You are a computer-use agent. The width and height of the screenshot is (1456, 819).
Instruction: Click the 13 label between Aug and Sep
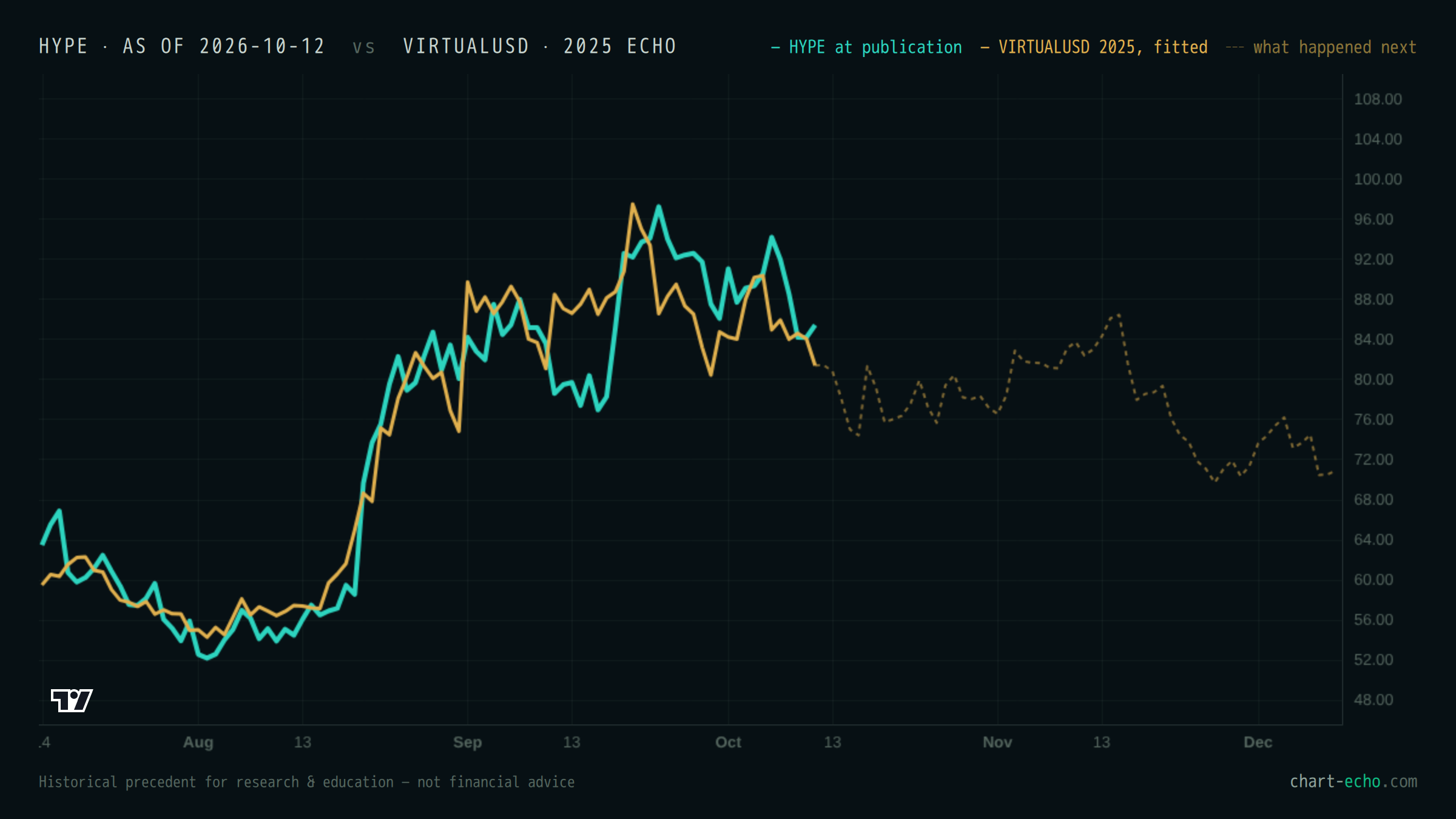coord(302,742)
